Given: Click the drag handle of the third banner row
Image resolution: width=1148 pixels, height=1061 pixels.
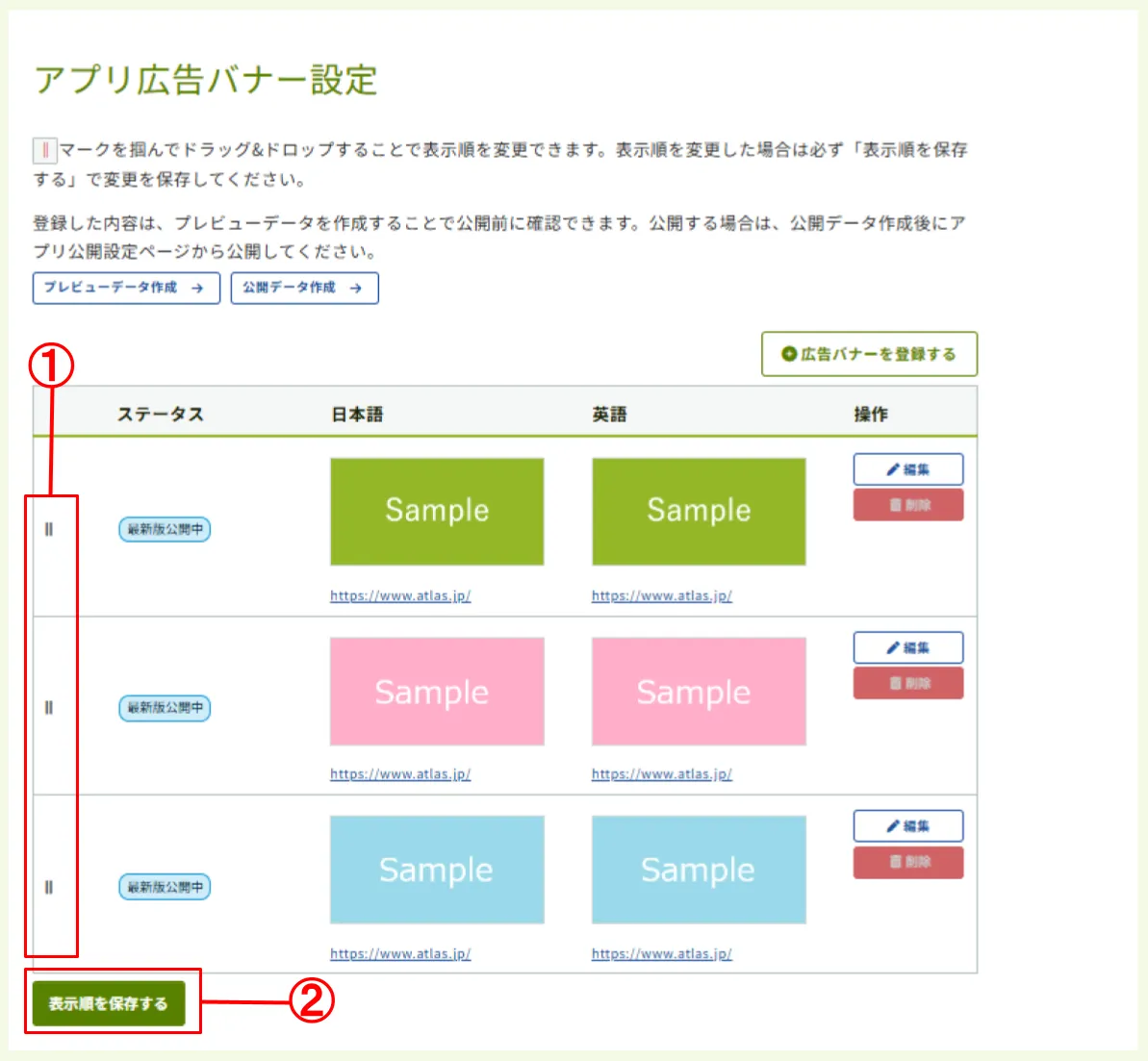Looking at the screenshot, I should click(50, 886).
